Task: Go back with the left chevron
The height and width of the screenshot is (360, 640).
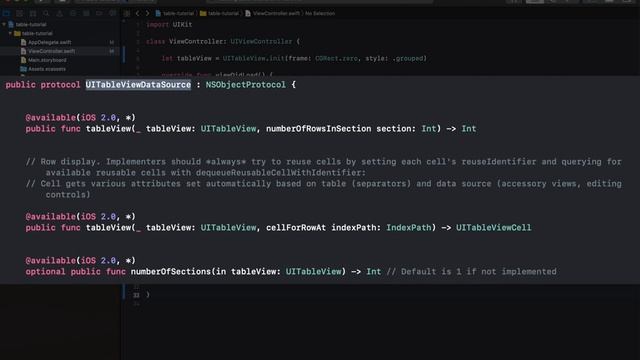Action: (x=138, y=13)
